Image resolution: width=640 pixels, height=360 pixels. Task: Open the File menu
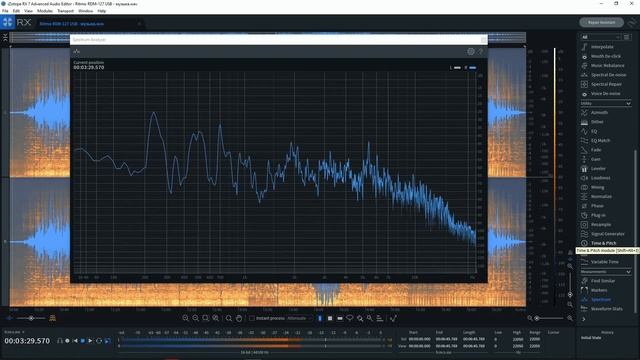pos(5,11)
